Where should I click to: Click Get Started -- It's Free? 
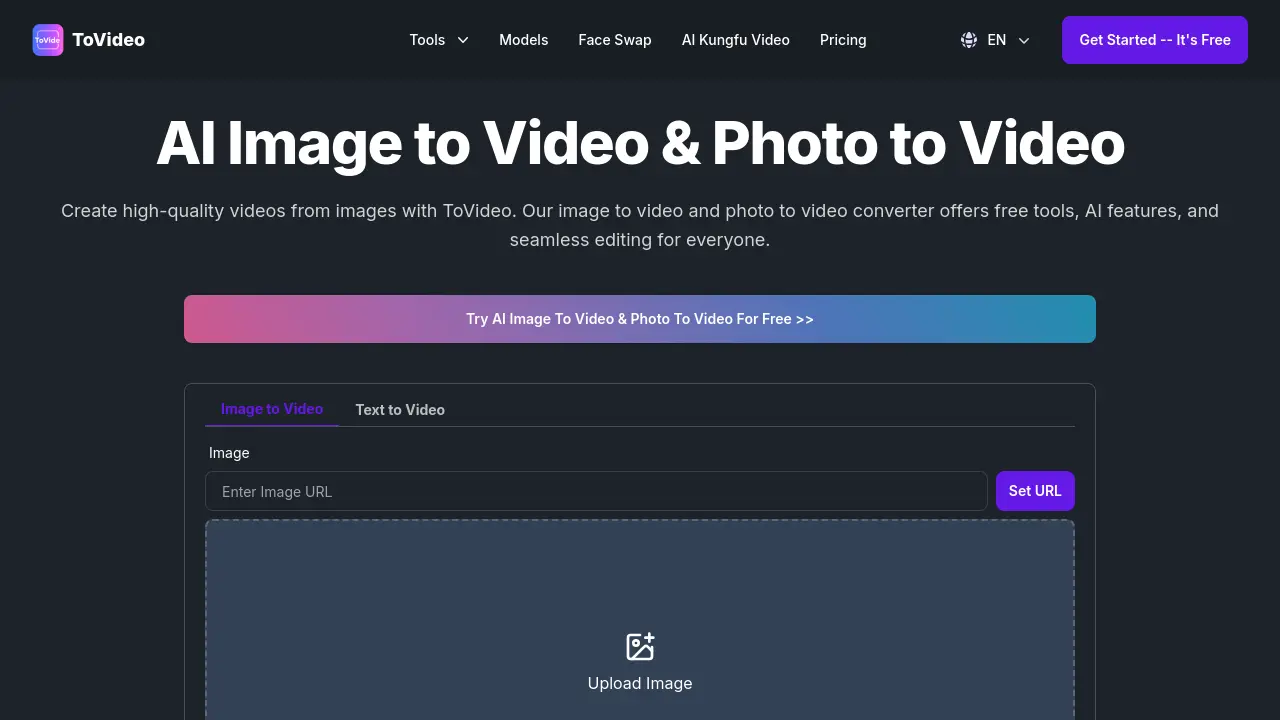coord(1154,40)
